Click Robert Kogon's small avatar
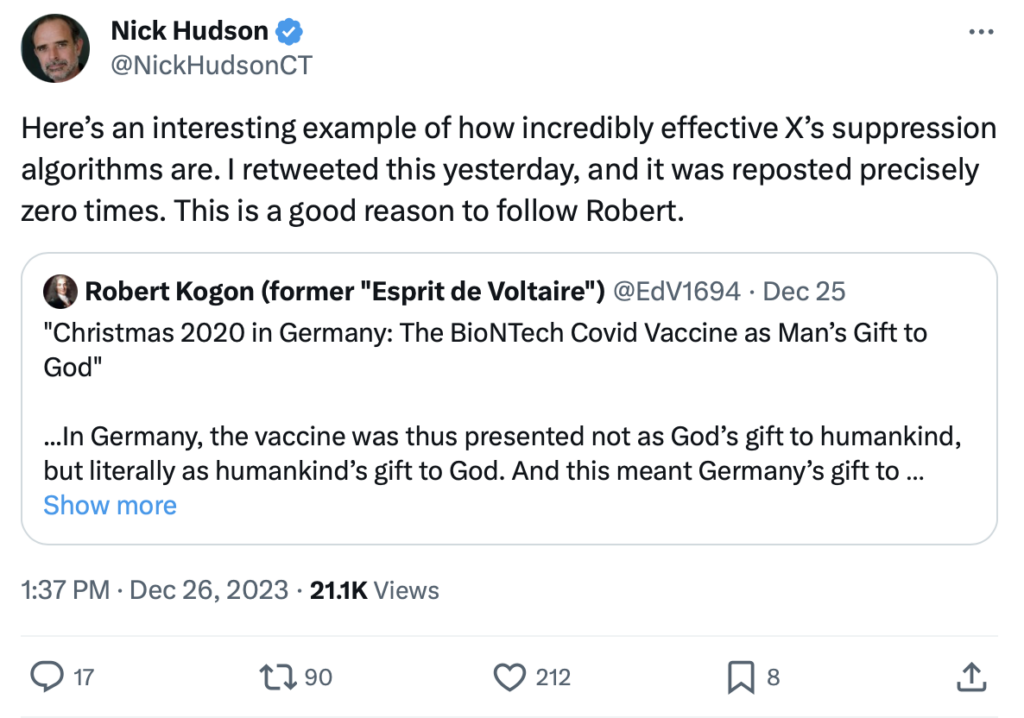Image resolution: width=1024 pixels, height=718 pixels. [60, 291]
